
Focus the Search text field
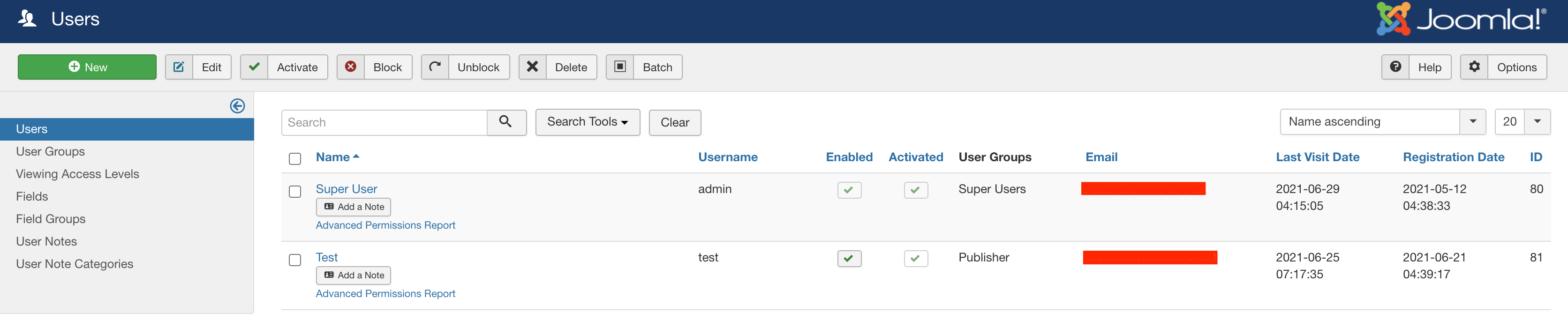384,122
